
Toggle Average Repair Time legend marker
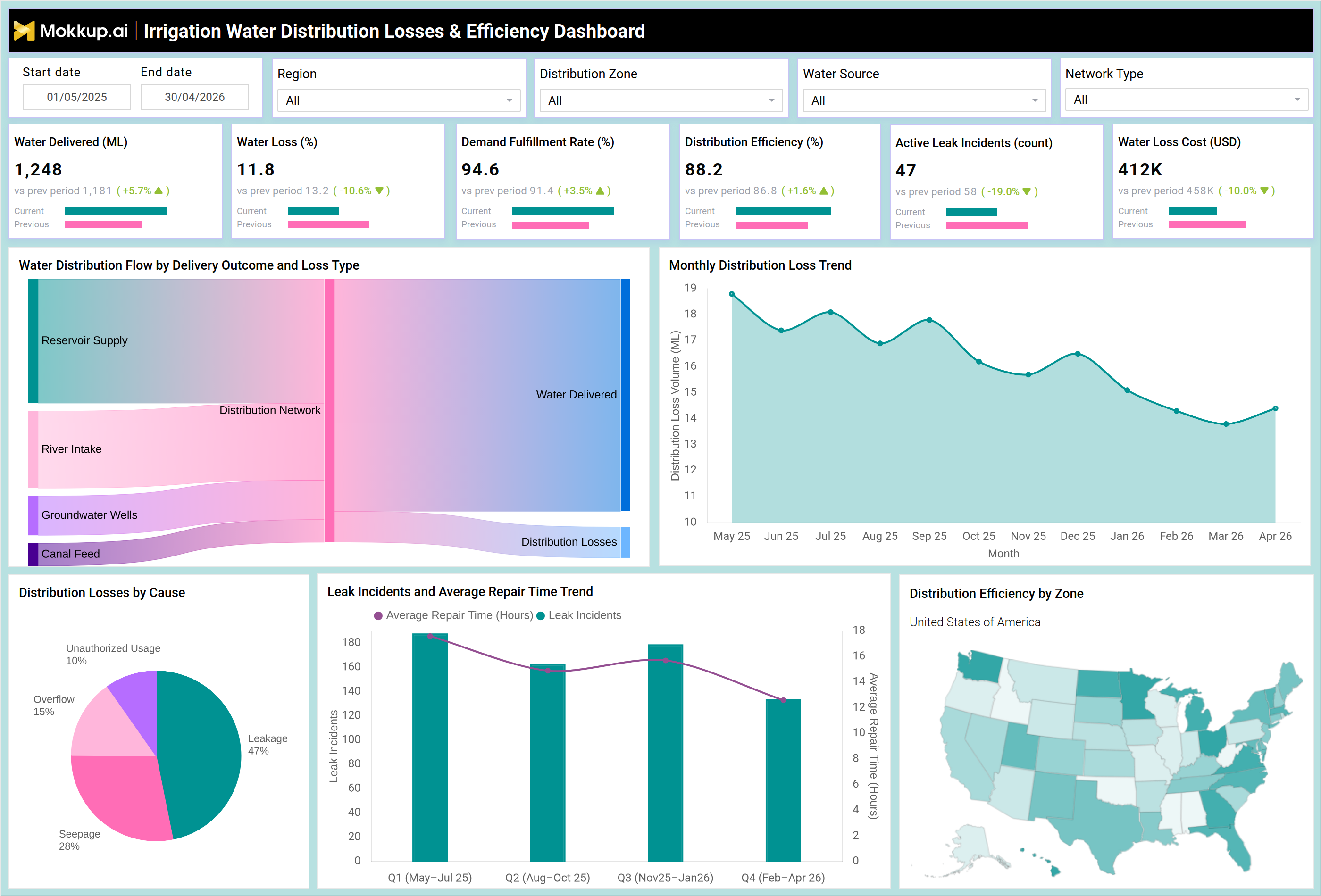[x=378, y=616]
